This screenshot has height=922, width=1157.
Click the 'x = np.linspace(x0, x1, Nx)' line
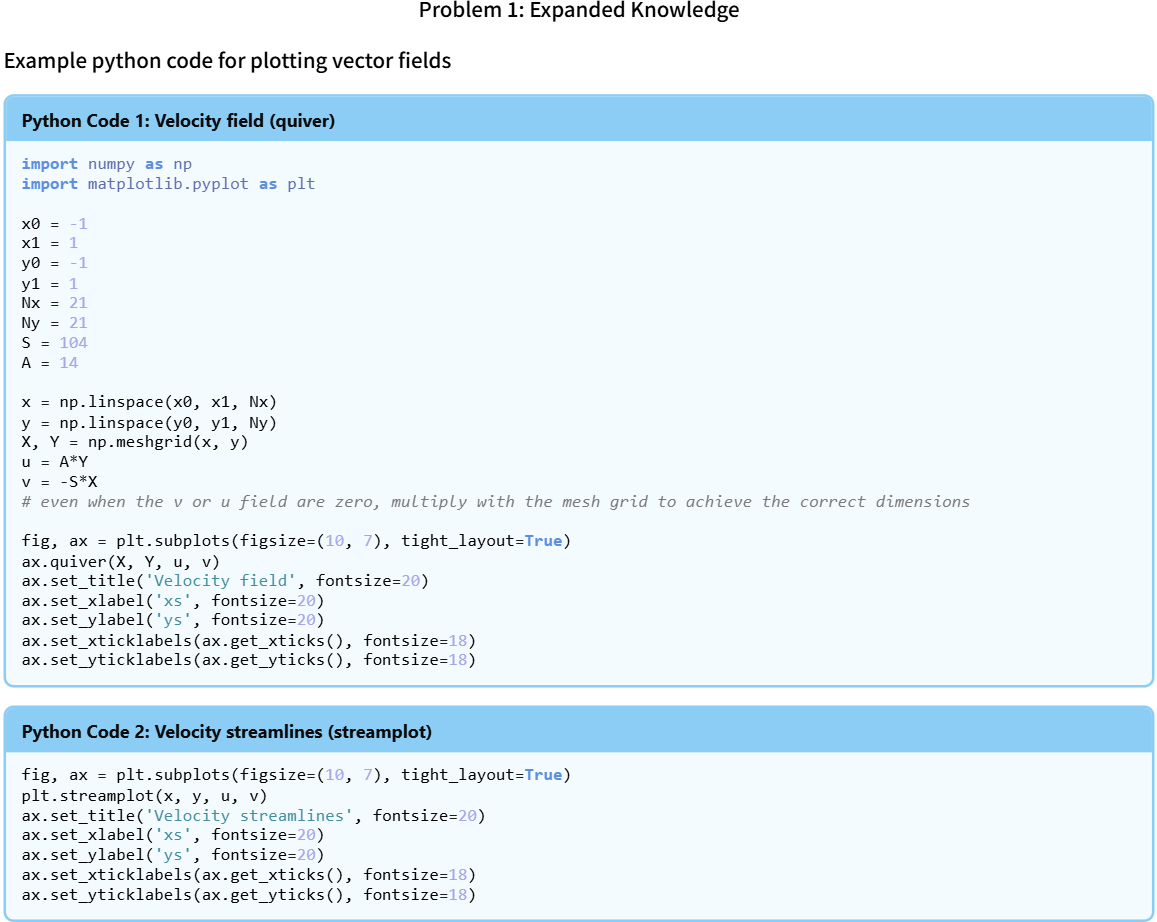(148, 402)
